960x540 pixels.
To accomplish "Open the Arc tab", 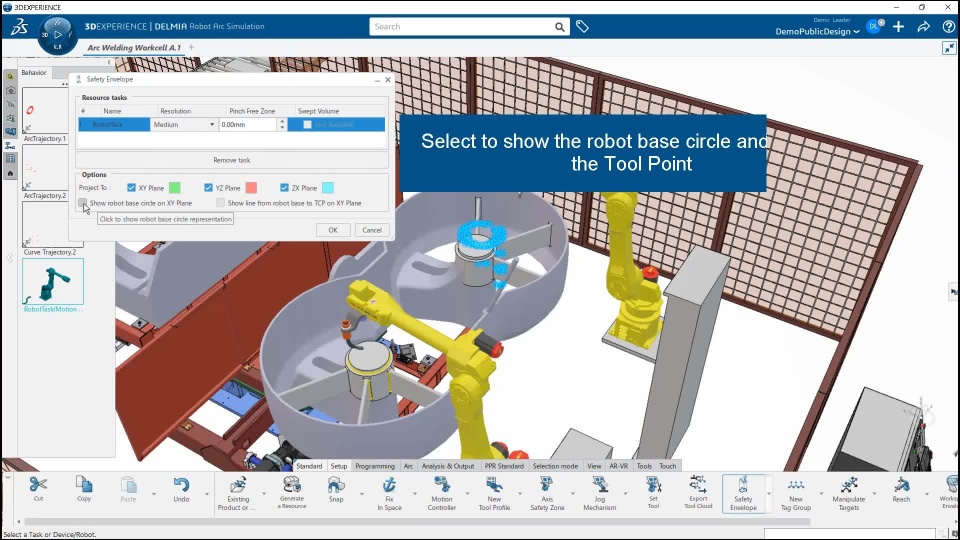I will [x=408, y=466].
